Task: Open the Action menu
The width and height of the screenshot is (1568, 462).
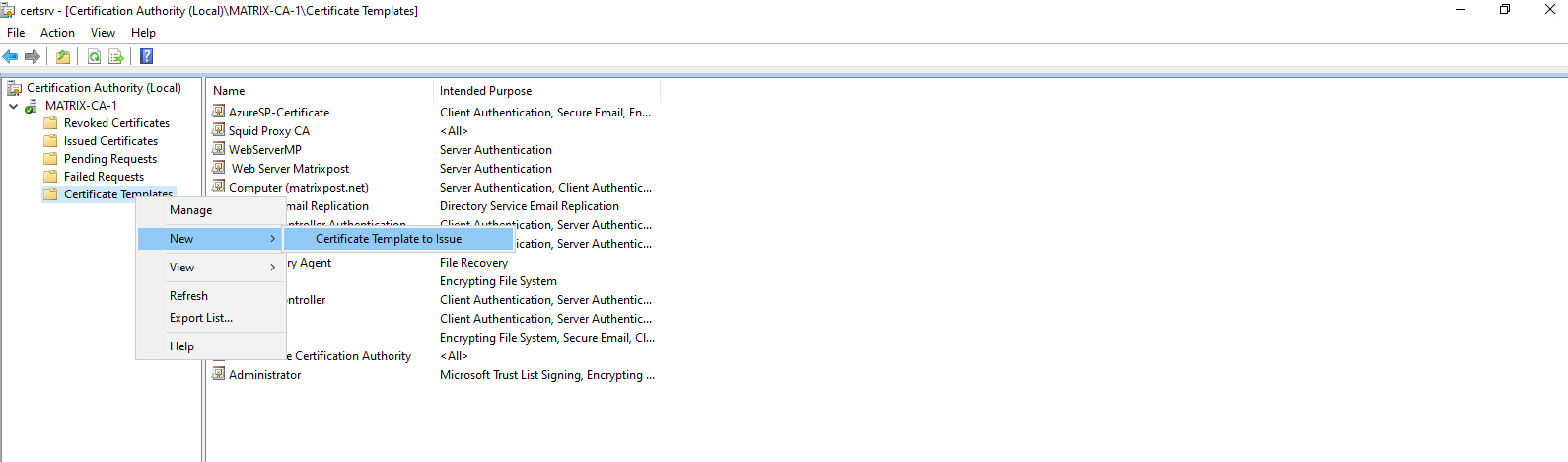Action: point(57,33)
